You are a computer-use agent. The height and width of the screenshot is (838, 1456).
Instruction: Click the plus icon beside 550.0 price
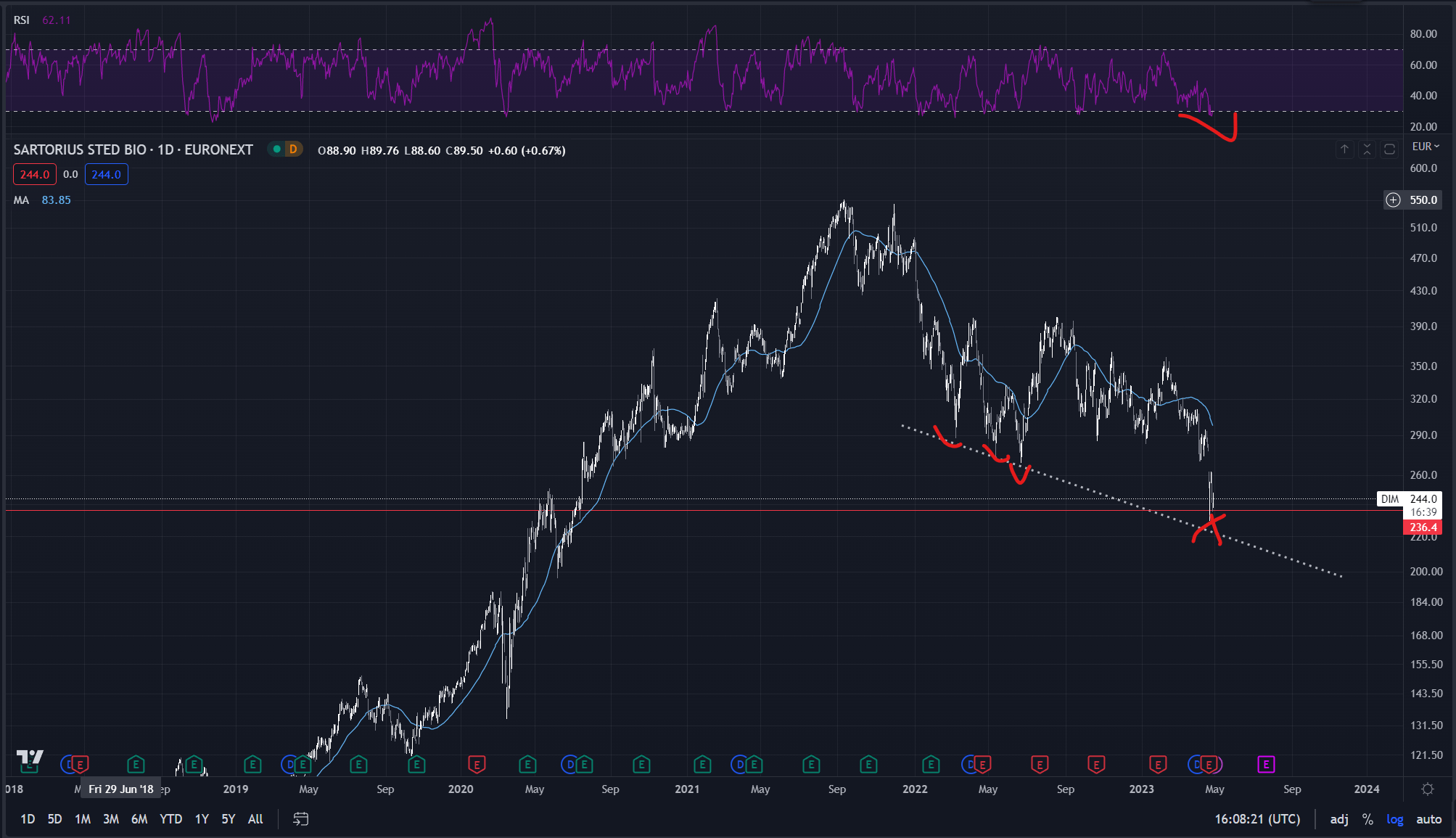pos(1393,200)
